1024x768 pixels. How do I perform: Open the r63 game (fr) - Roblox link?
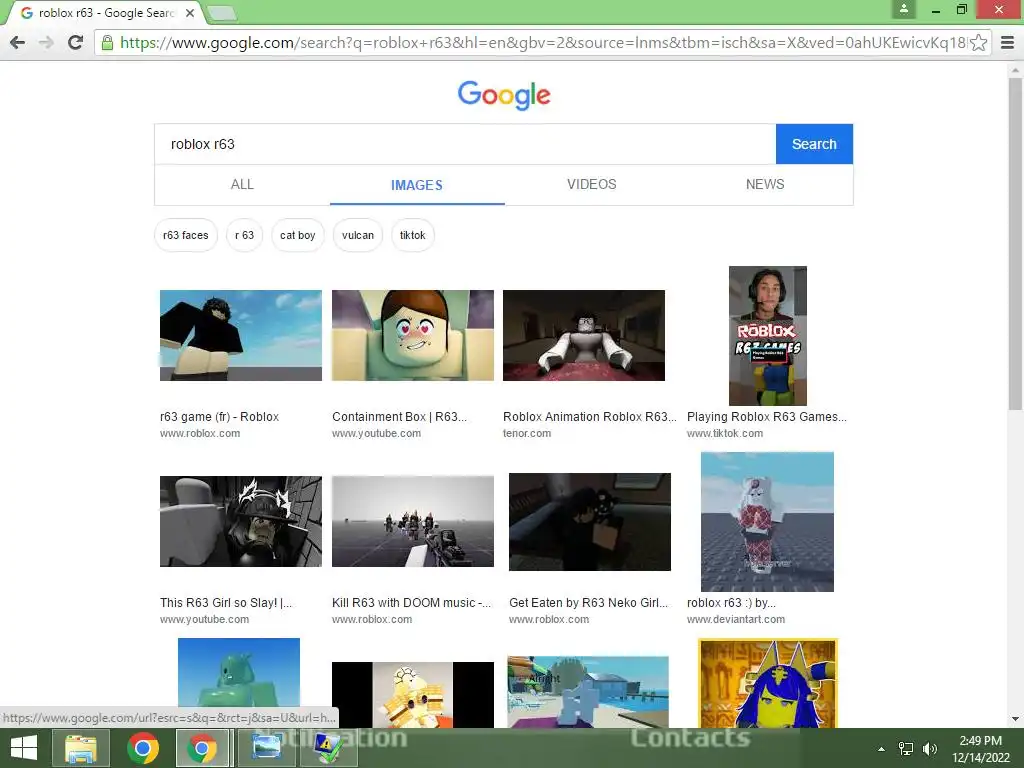(x=219, y=417)
